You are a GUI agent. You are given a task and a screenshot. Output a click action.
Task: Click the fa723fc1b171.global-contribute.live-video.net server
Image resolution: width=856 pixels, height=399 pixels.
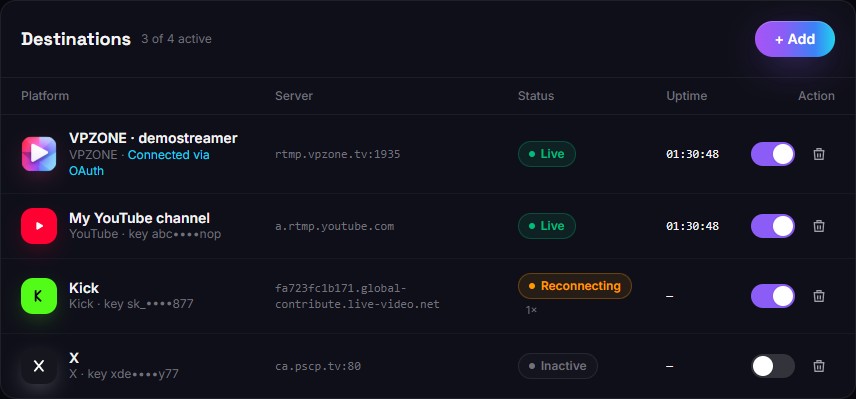(x=357, y=296)
